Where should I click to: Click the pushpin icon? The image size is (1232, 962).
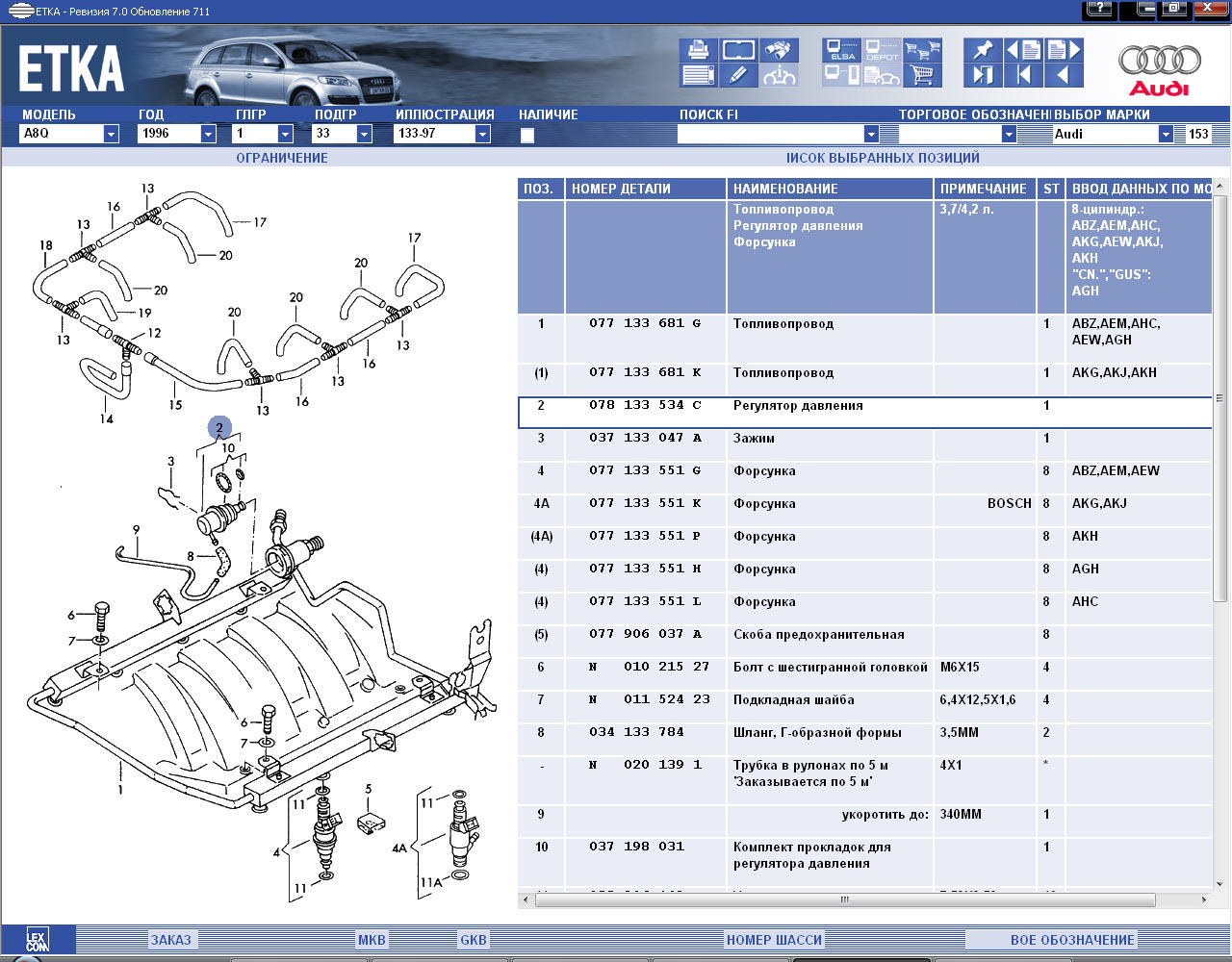(982, 50)
